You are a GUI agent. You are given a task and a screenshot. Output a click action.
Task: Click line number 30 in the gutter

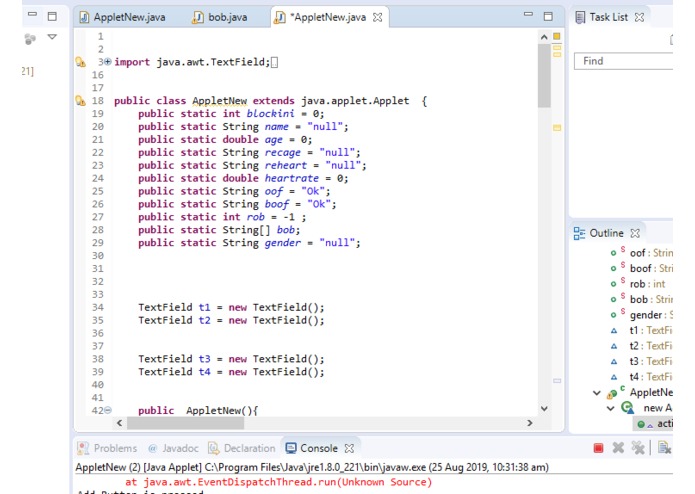click(x=98, y=256)
